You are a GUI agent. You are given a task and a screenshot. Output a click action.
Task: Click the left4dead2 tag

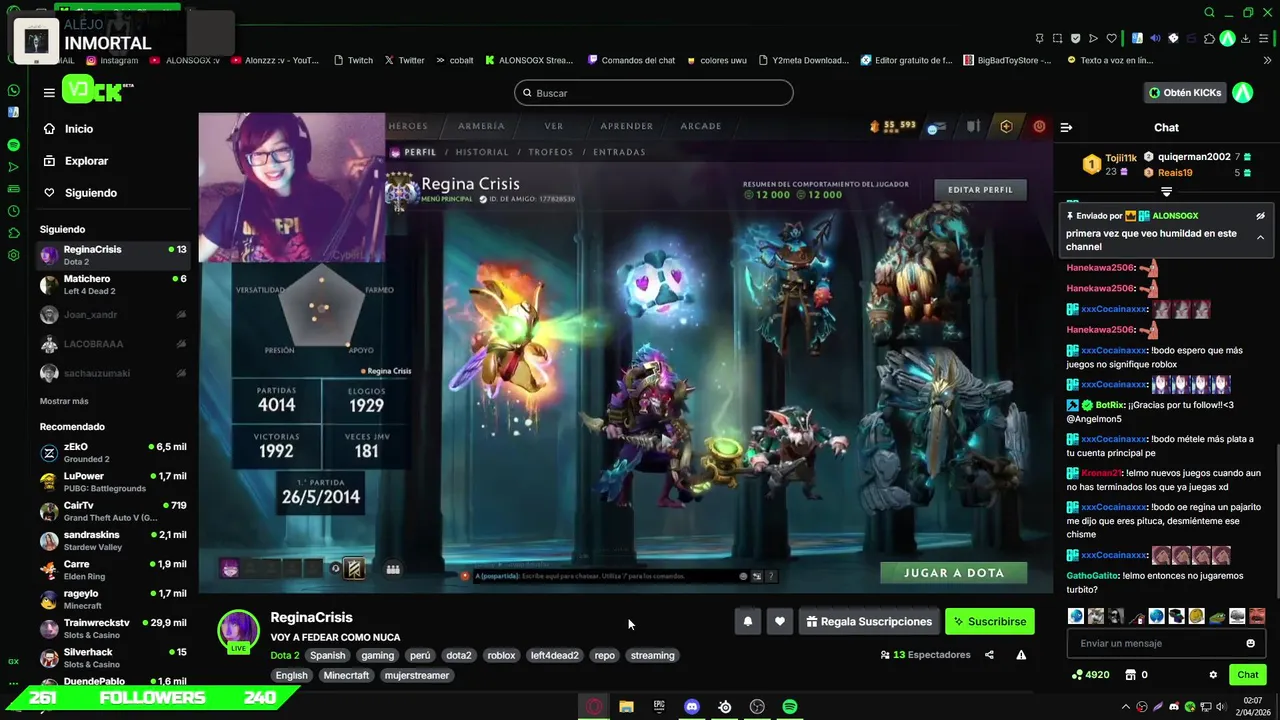554,656
